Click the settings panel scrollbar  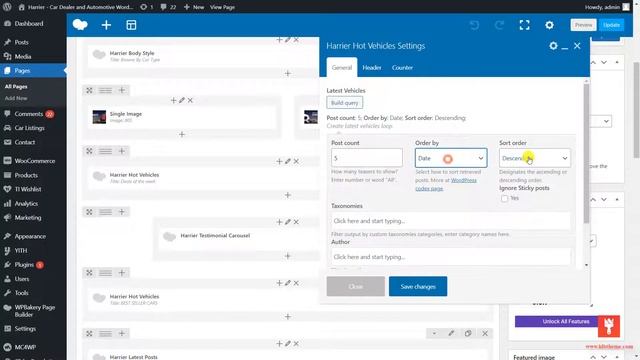586,153
